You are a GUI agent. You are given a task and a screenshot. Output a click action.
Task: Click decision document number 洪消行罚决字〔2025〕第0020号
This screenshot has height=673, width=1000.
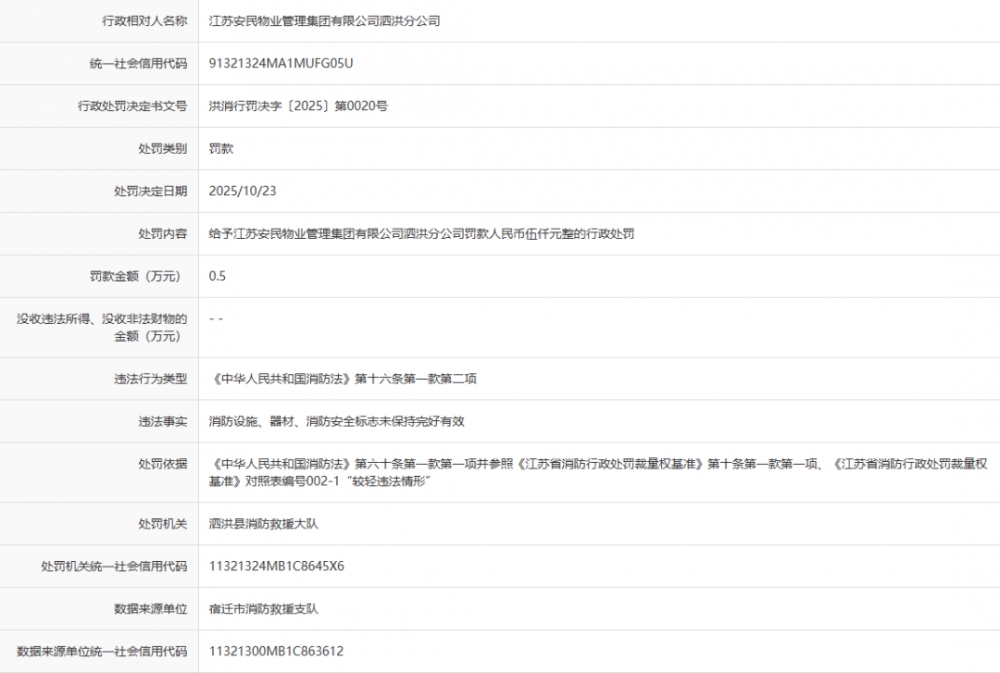(x=297, y=106)
